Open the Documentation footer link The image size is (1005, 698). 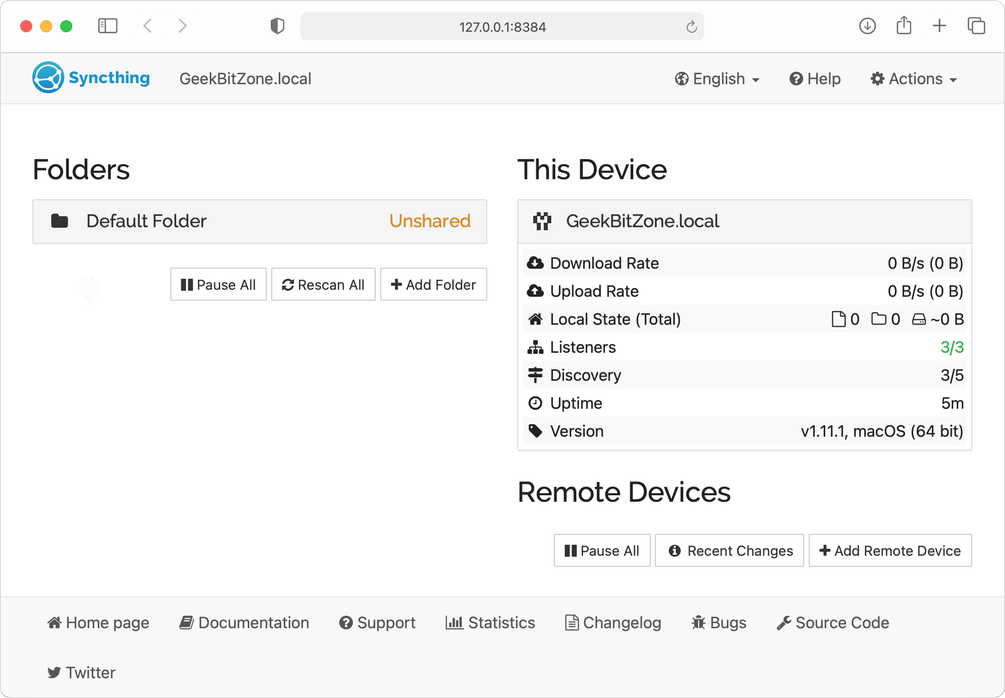coord(244,622)
